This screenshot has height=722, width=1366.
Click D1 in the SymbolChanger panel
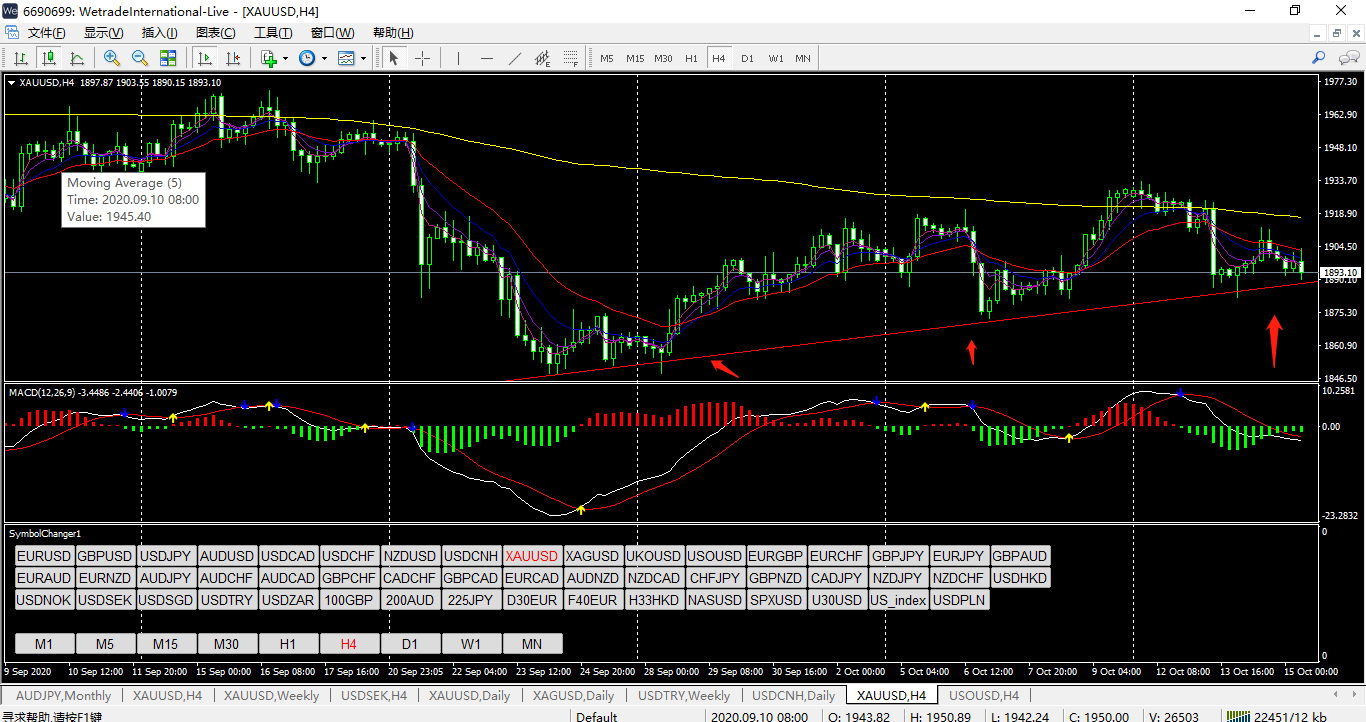pos(410,644)
